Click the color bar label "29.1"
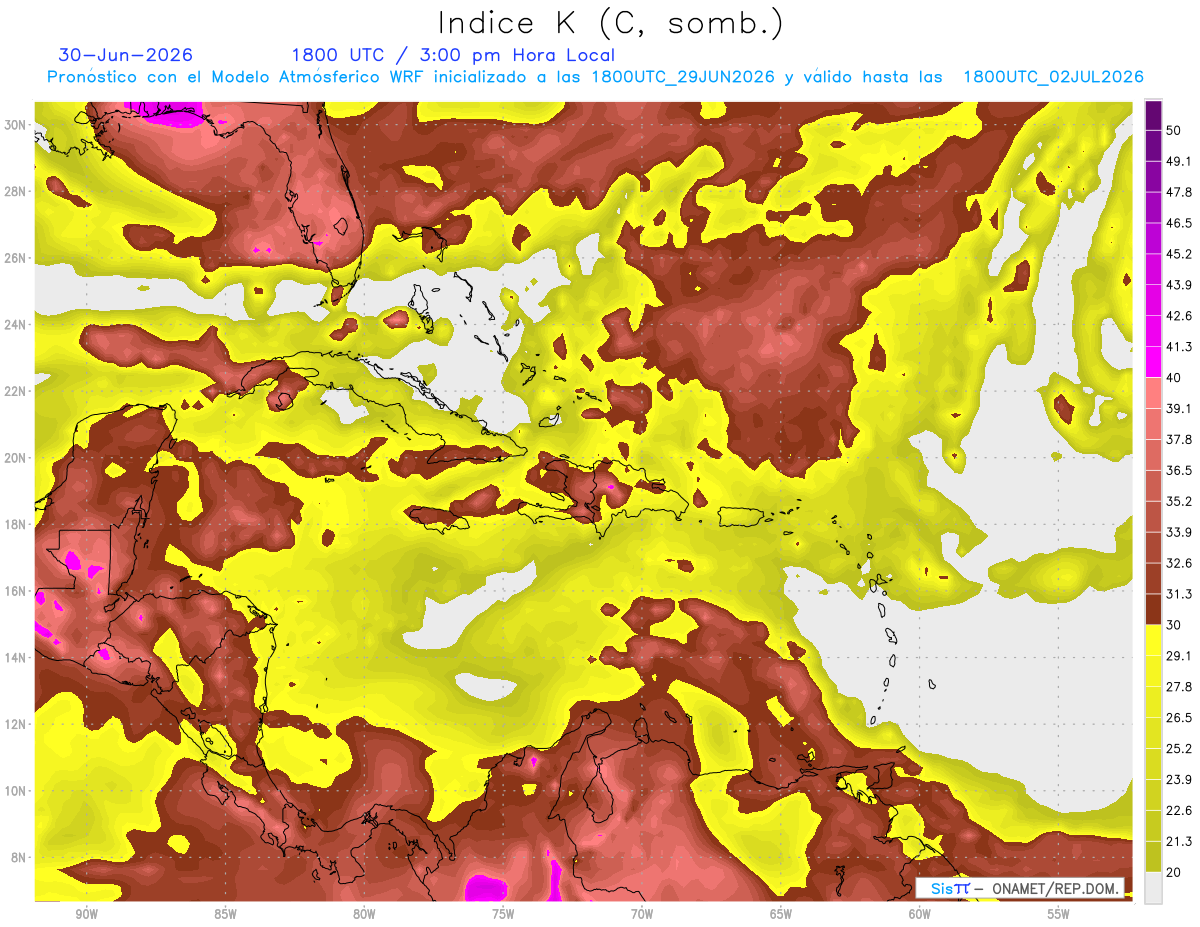 1179,656
